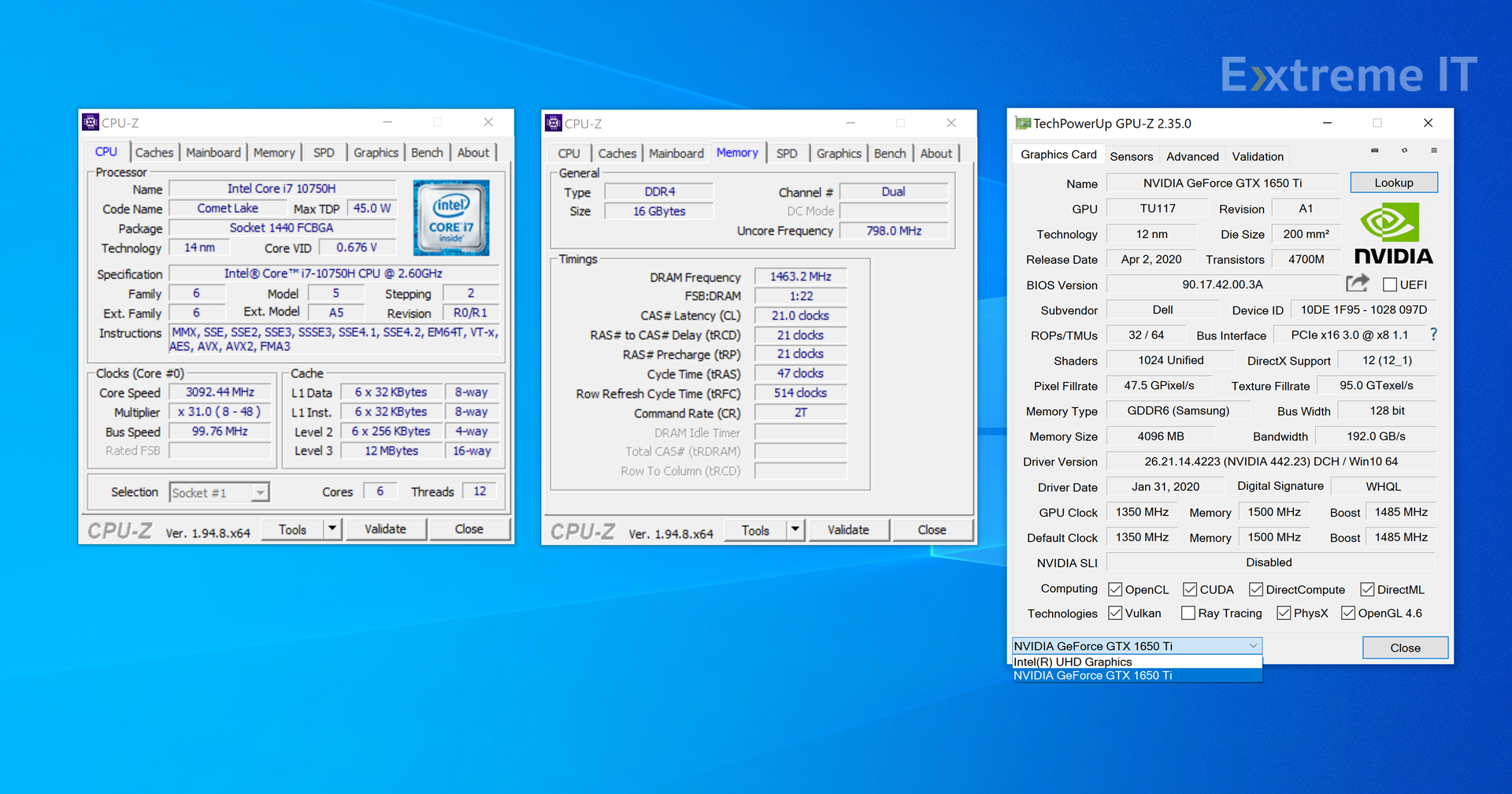Click the Uncore Frequency 798.0 MHz value
Screen dimensions: 1512x794
(894, 230)
